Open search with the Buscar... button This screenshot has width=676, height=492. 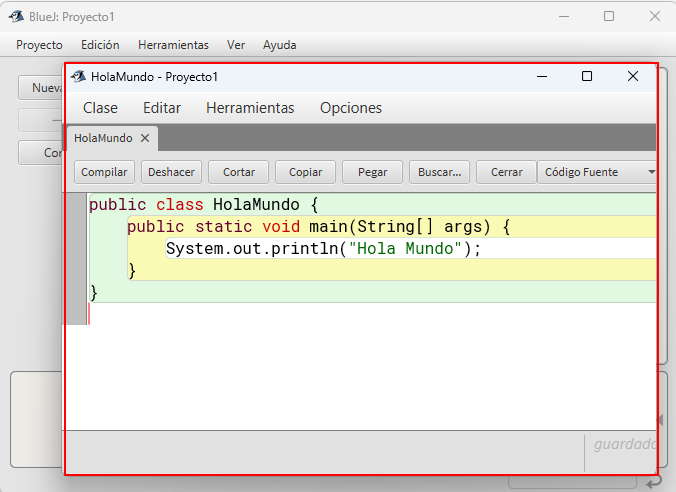pyautogui.click(x=439, y=172)
